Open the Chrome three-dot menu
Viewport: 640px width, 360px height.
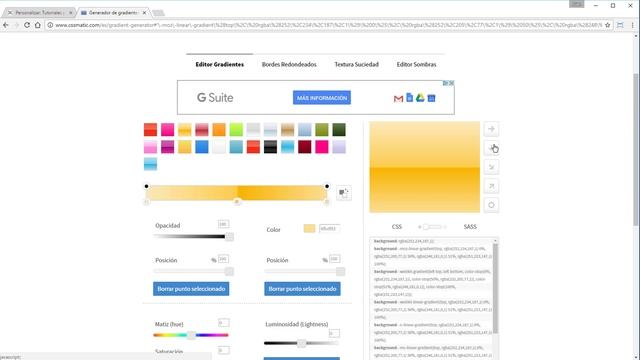pyautogui.click(x=633, y=25)
